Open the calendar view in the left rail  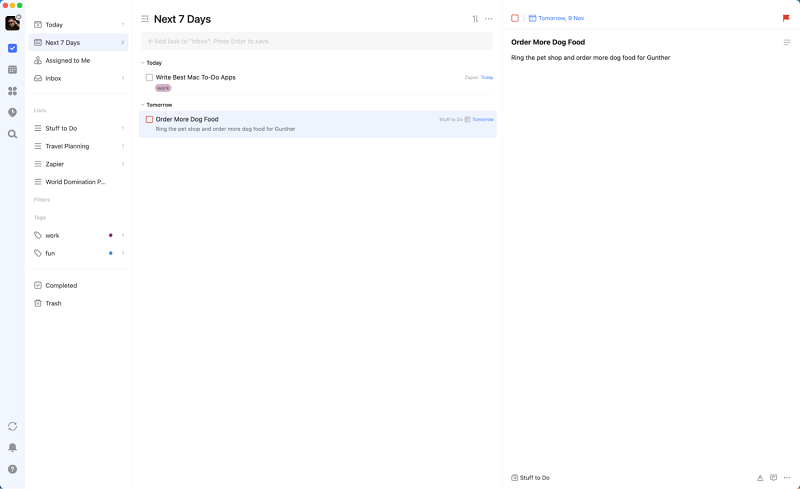(x=12, y=69)
